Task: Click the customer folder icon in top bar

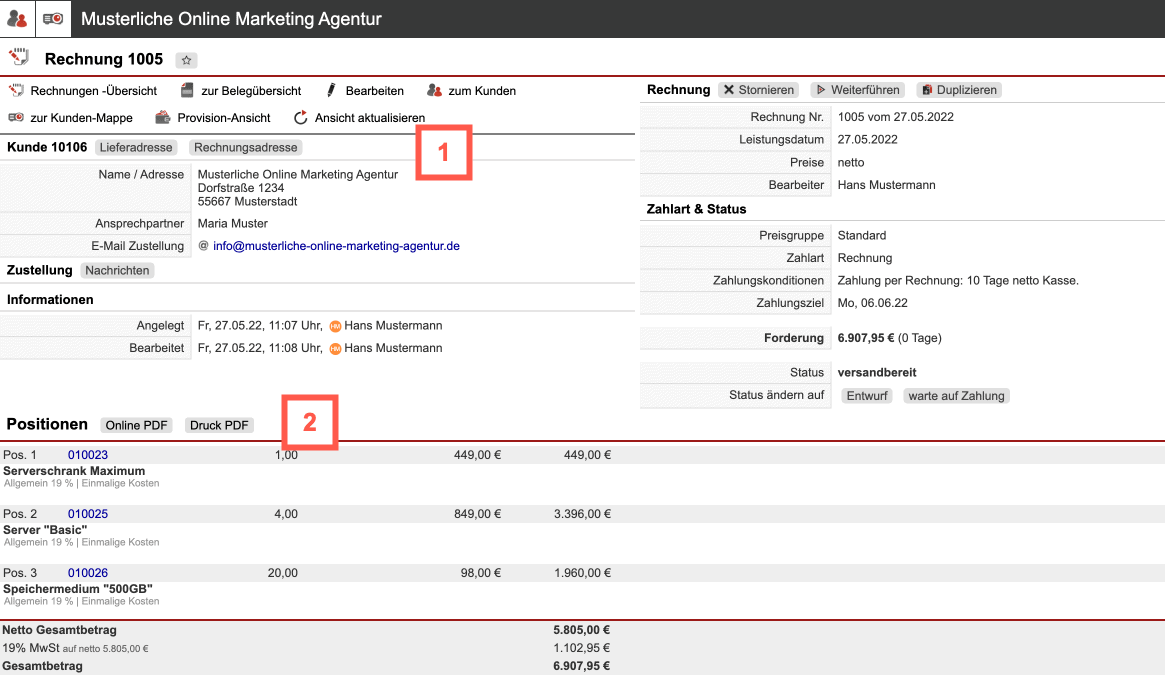Action: point(53,19)
